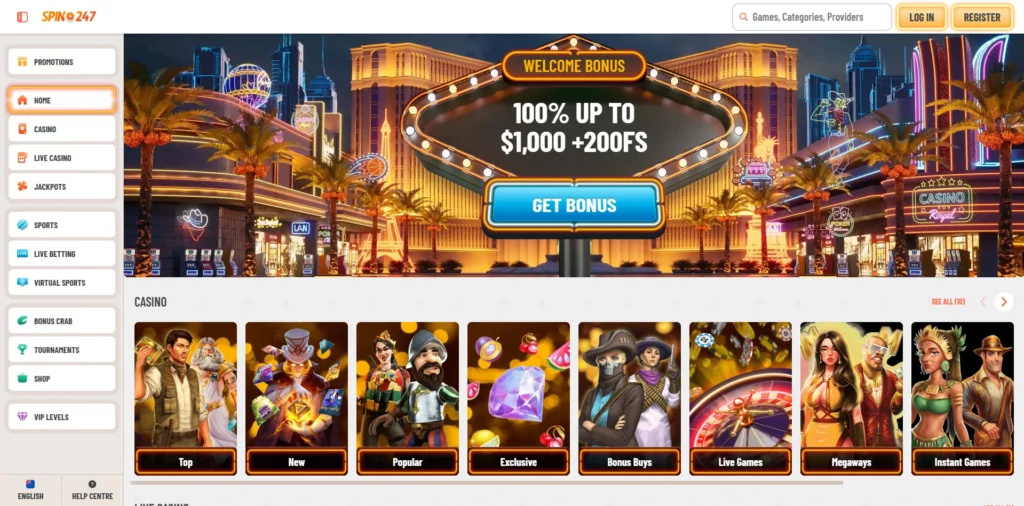
Task: Select the Home house icon
Action: (22, 101)
